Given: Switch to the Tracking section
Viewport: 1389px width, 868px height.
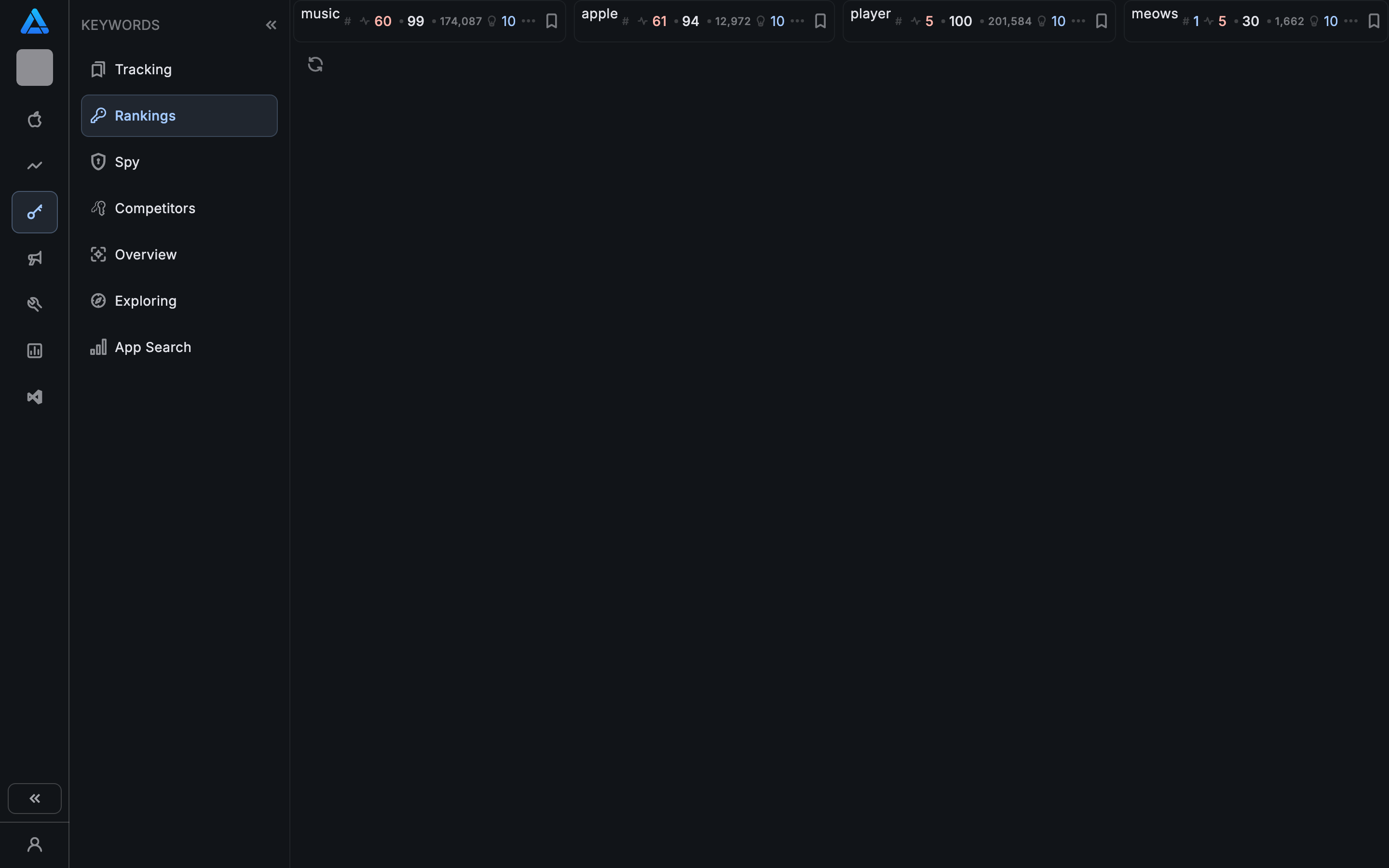Looking at the screenshot, I should 142,69.
